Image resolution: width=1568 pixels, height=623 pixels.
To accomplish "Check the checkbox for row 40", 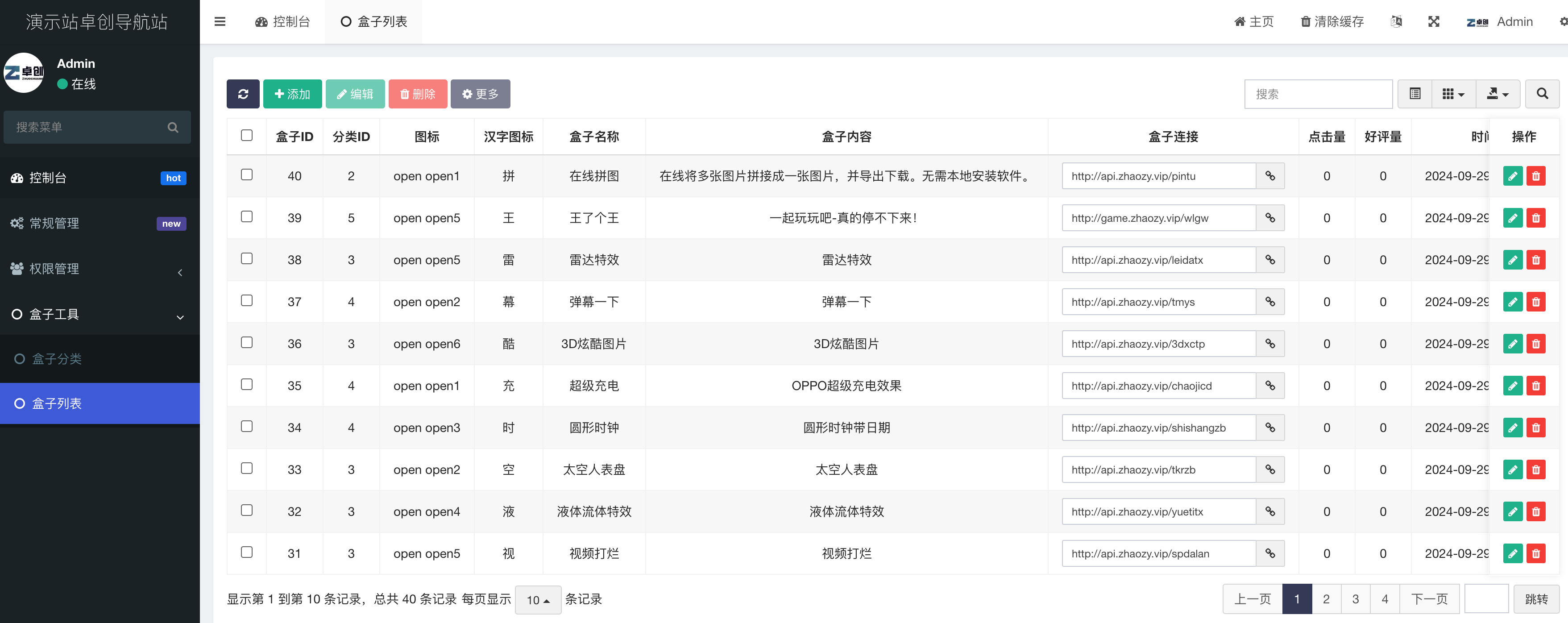I will 246,175.
